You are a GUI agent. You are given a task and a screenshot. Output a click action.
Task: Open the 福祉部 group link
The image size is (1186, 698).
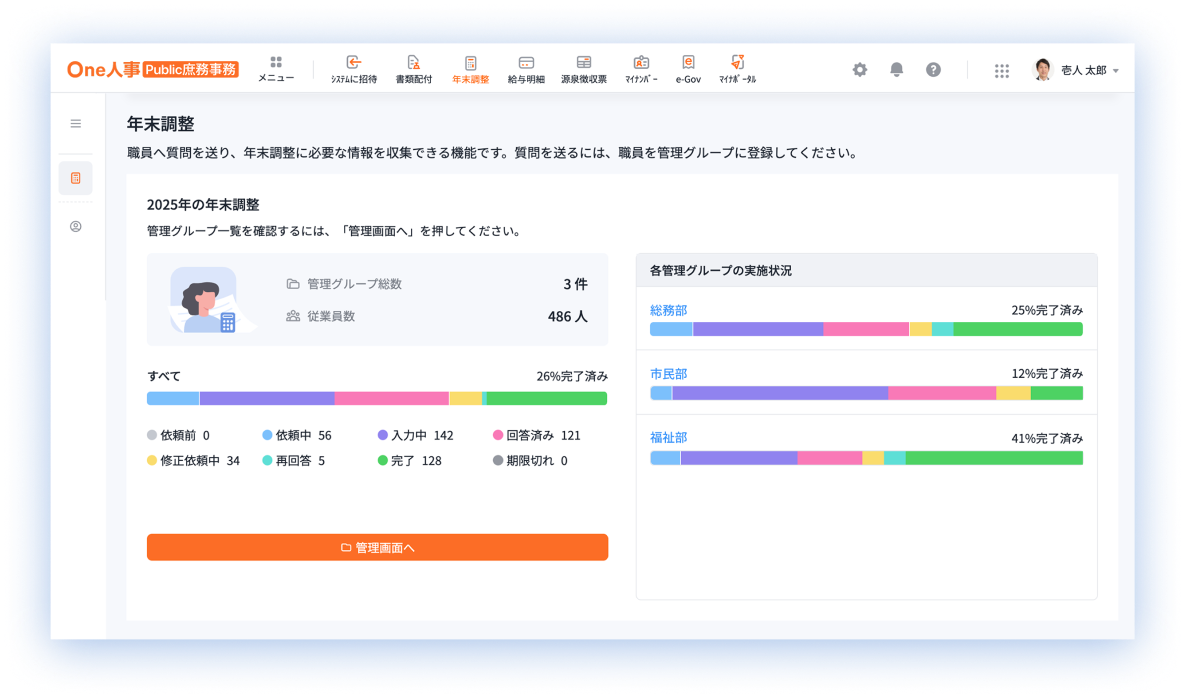pyautogui.click(x=669, y=437)
